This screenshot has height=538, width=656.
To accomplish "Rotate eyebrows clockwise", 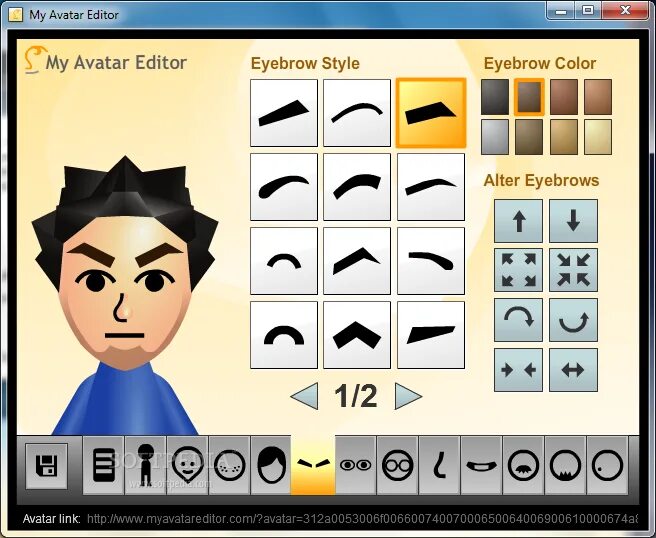I will click(x=518, y=320).
